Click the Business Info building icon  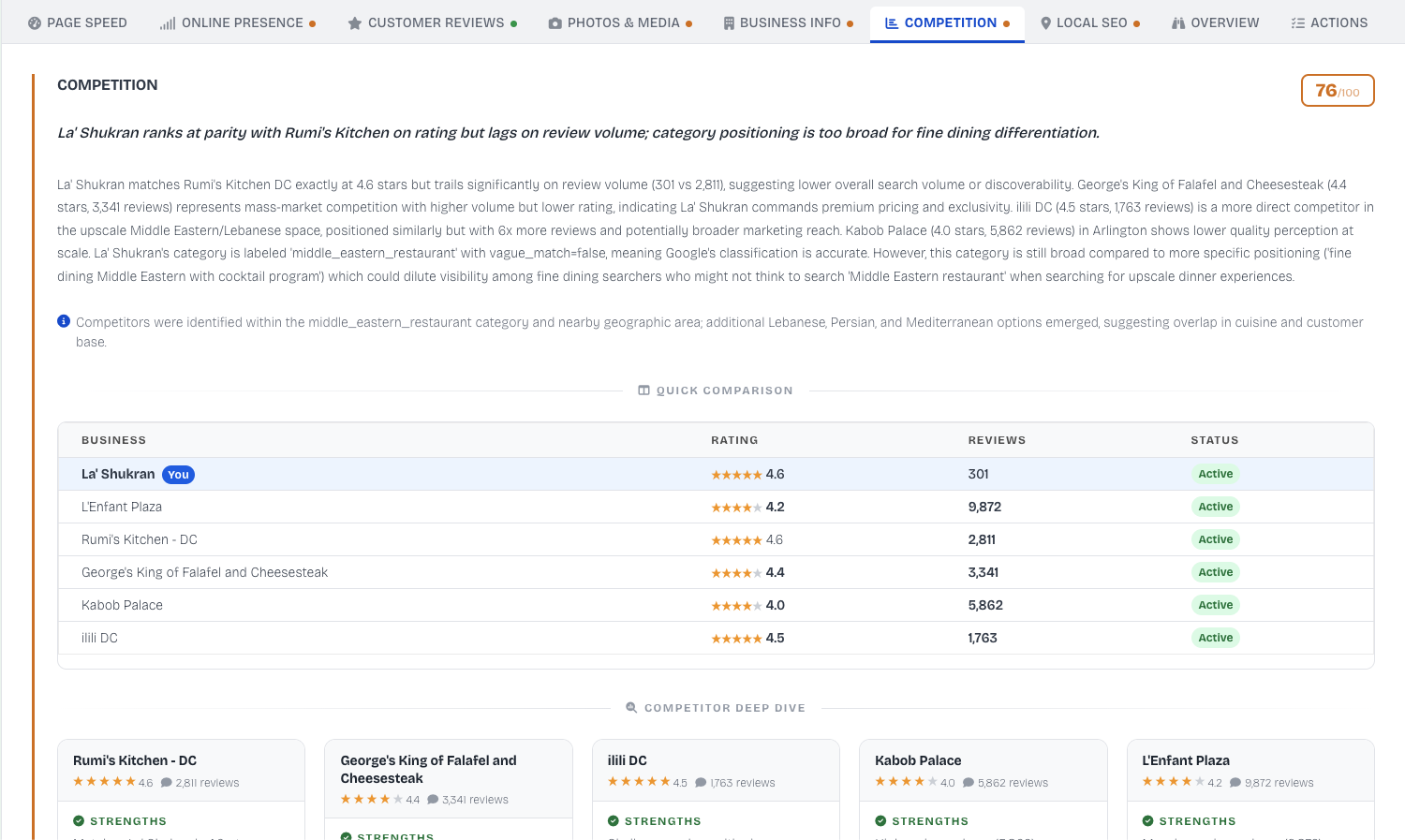(729, 22)
